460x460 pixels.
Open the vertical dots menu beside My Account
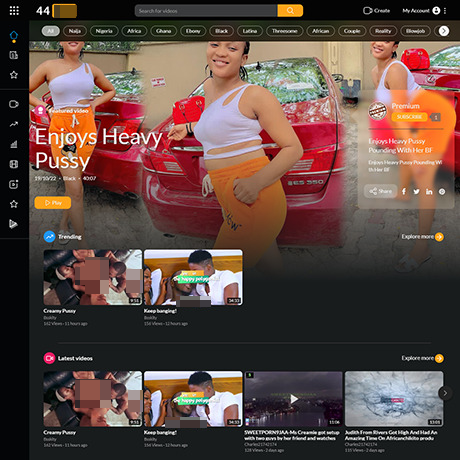[445, 11]
